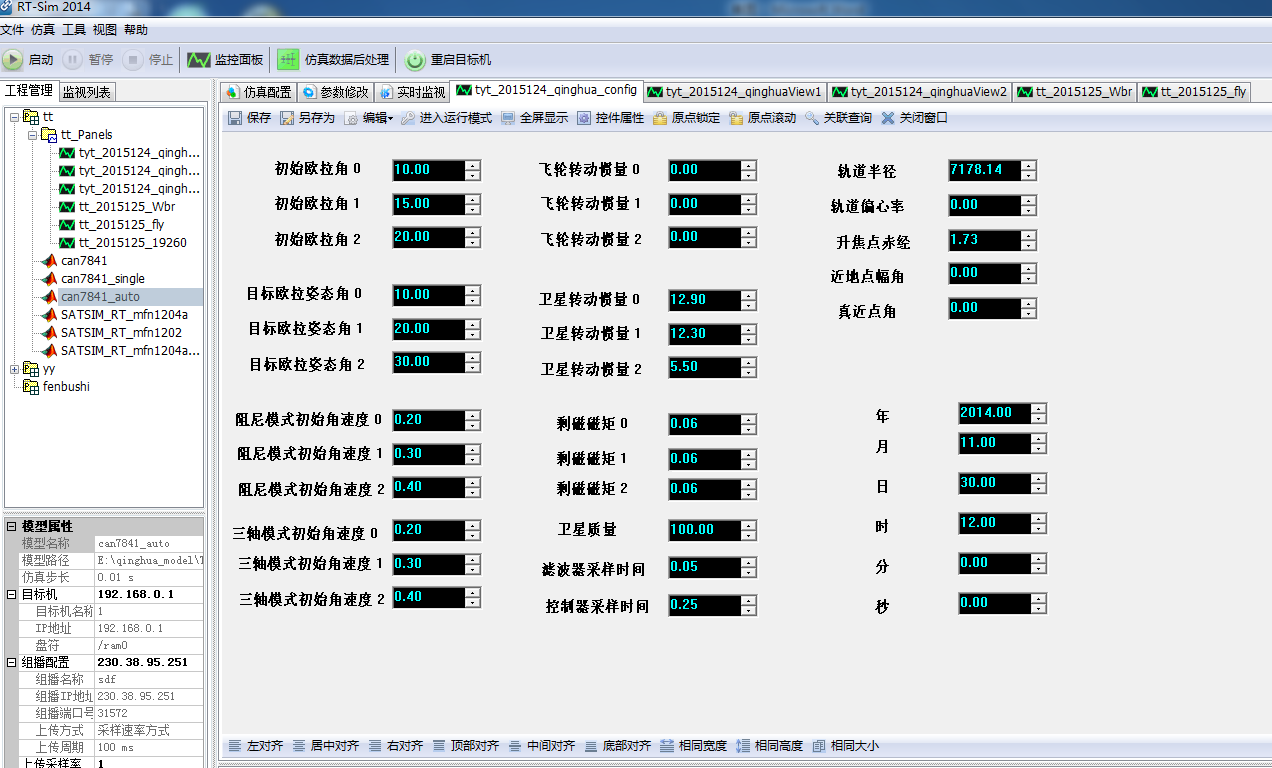
Task: Click 左对齐 align left icon
Action: pos(234,746)
